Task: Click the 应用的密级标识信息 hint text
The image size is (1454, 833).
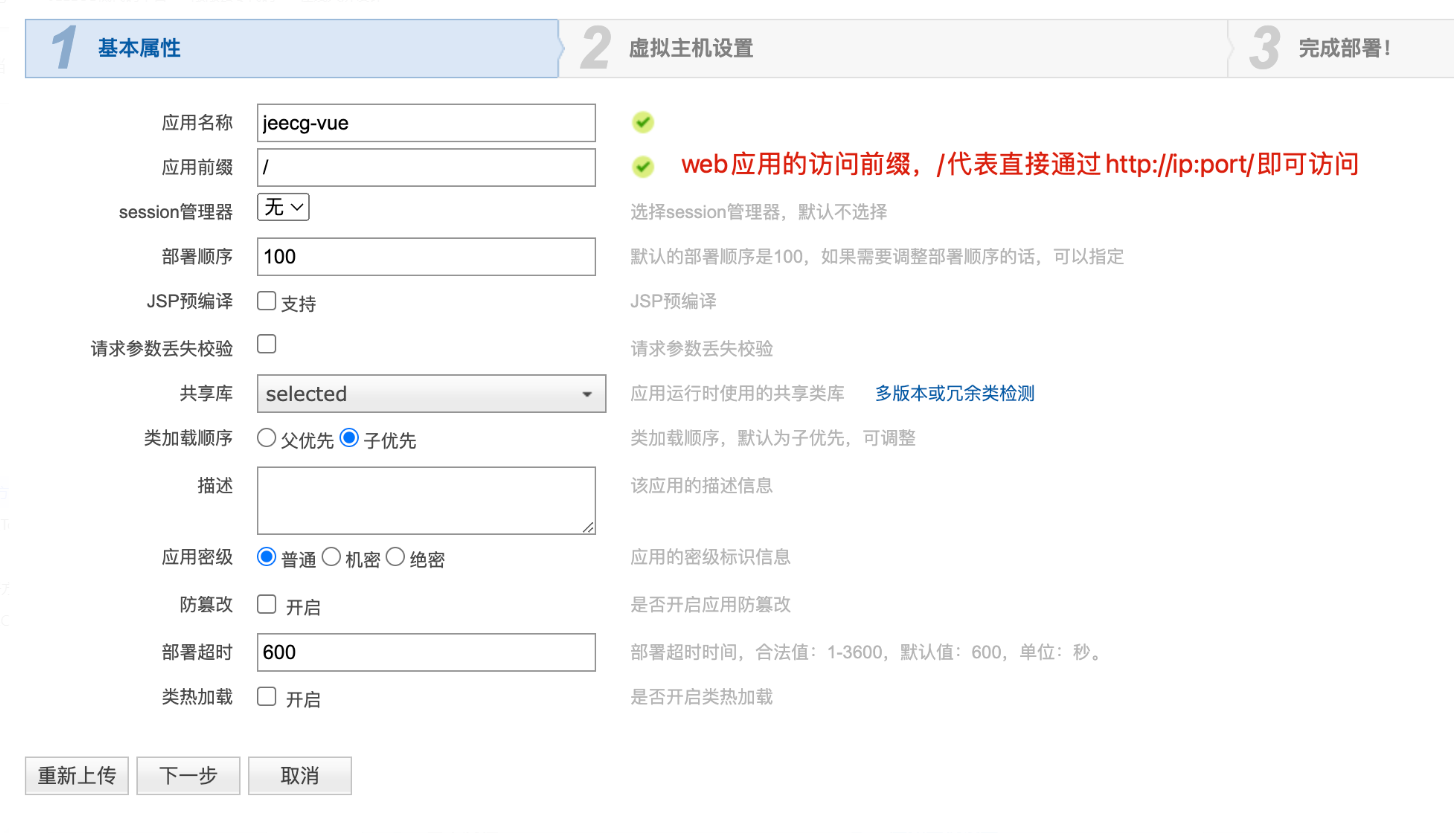Action: pyautogui.click(x=710, y=556)
